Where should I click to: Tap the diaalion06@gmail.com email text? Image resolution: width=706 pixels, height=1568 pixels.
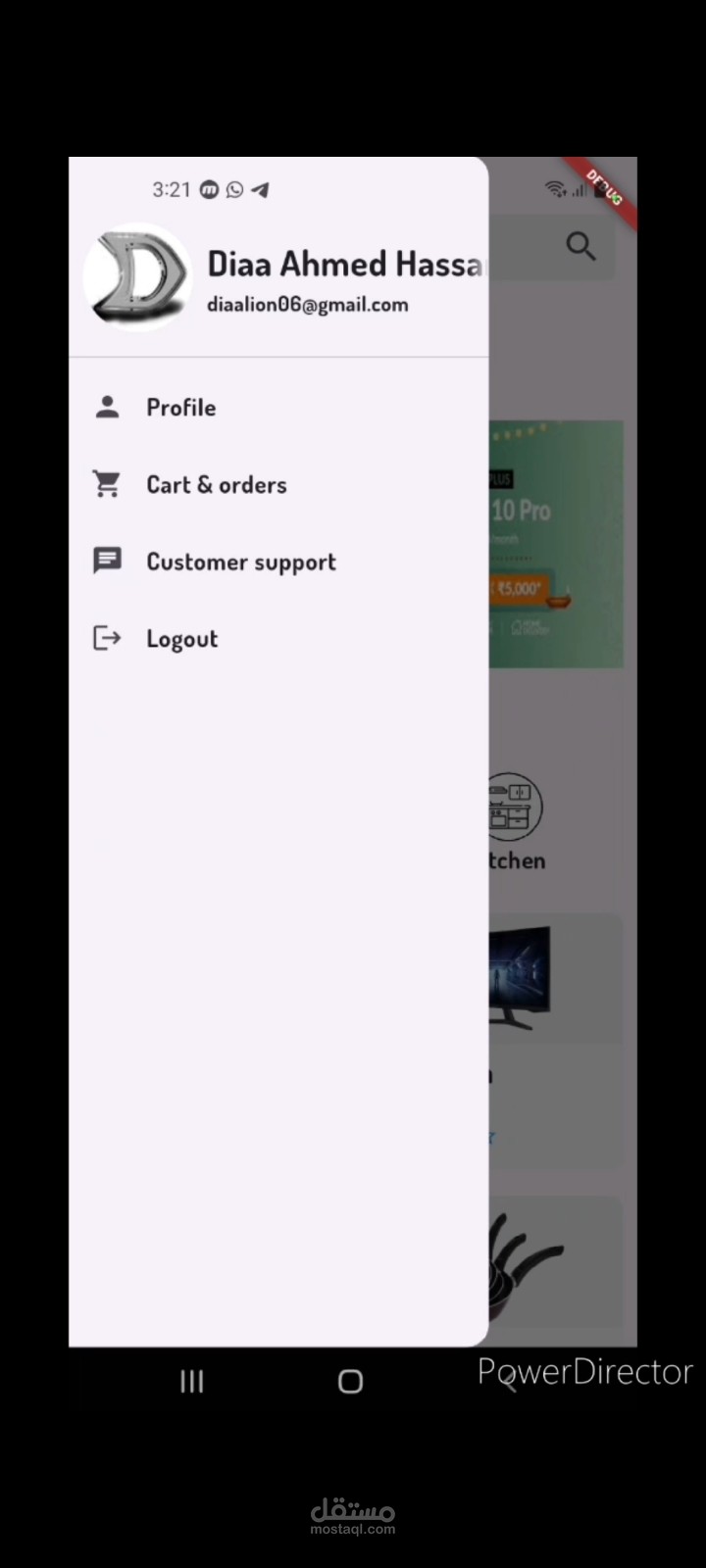[x=307, y=305]
